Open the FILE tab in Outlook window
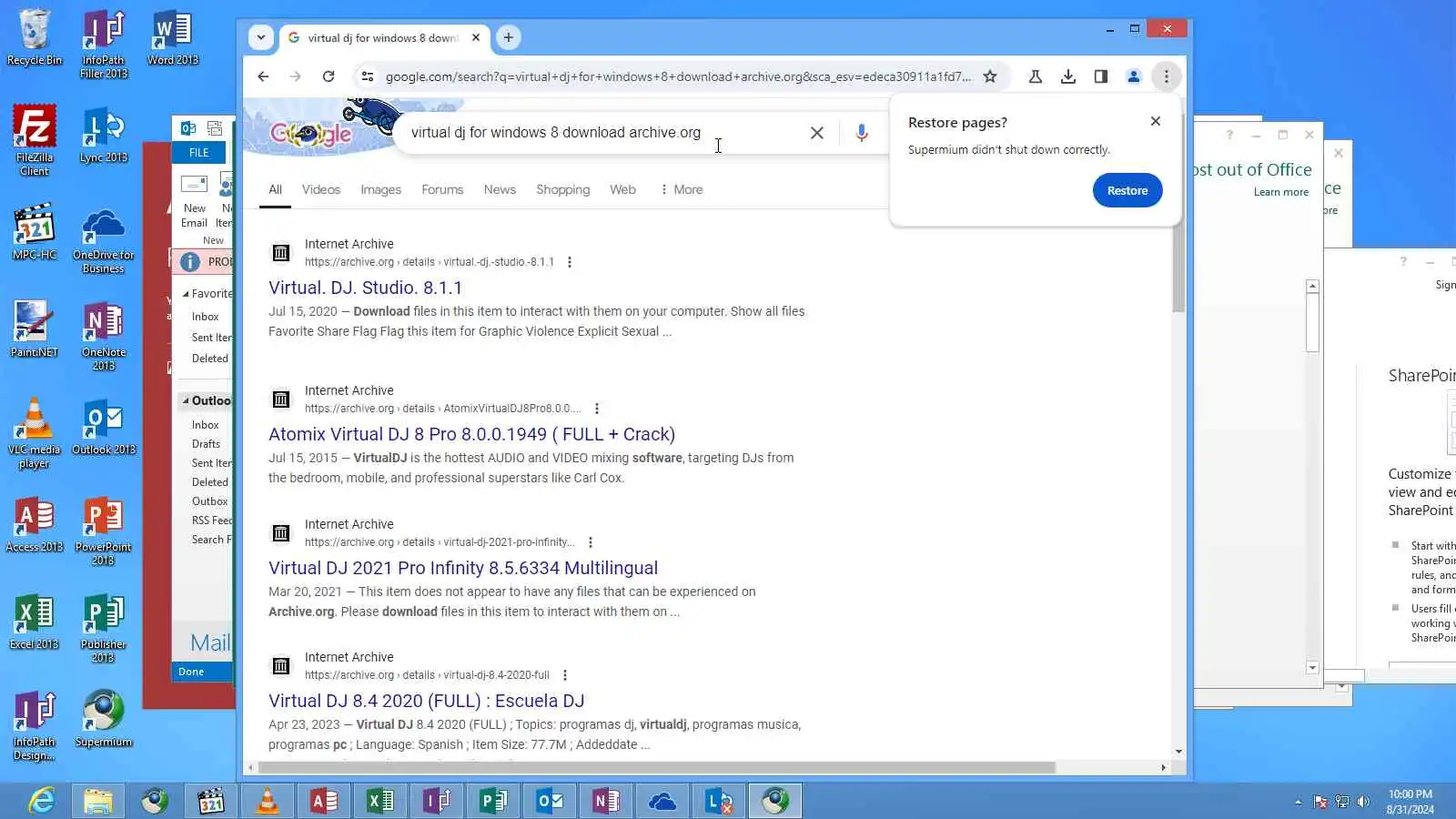The height and width of the screenshot is (819, 1456). coord(199,153)
